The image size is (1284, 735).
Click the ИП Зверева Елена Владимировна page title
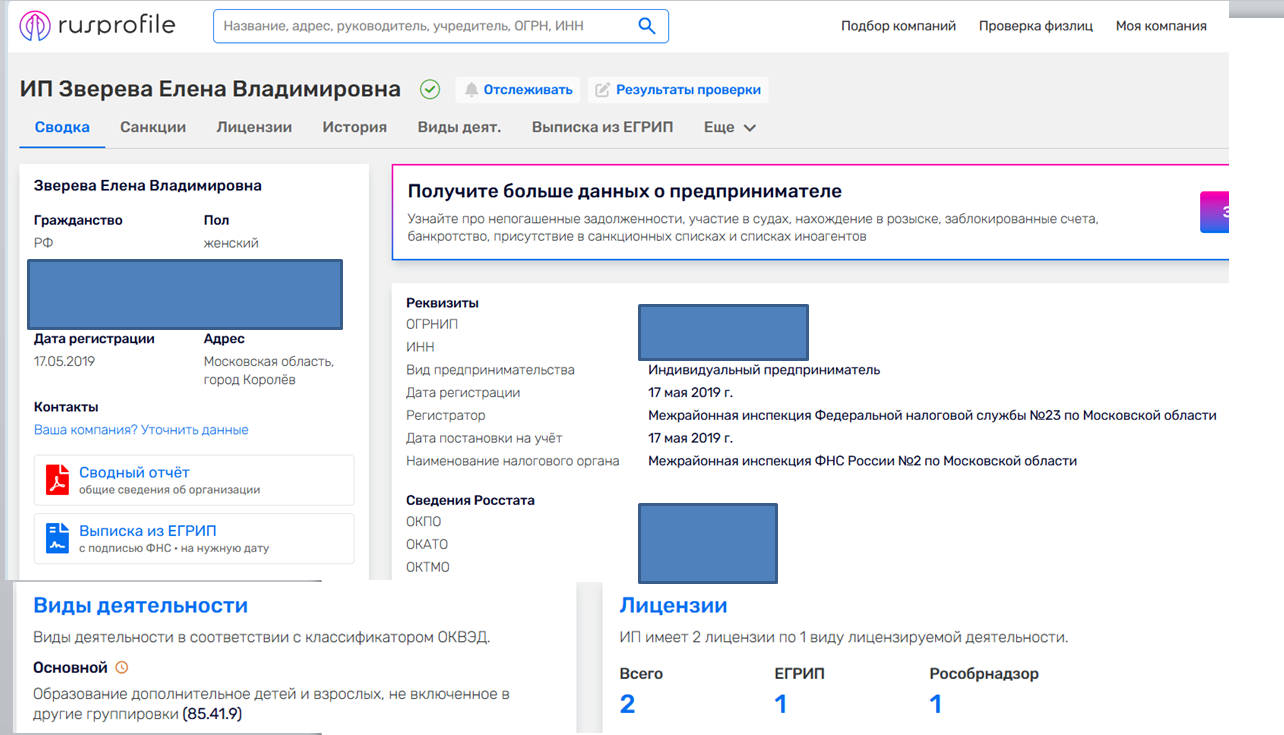click(x=210, y=90)
